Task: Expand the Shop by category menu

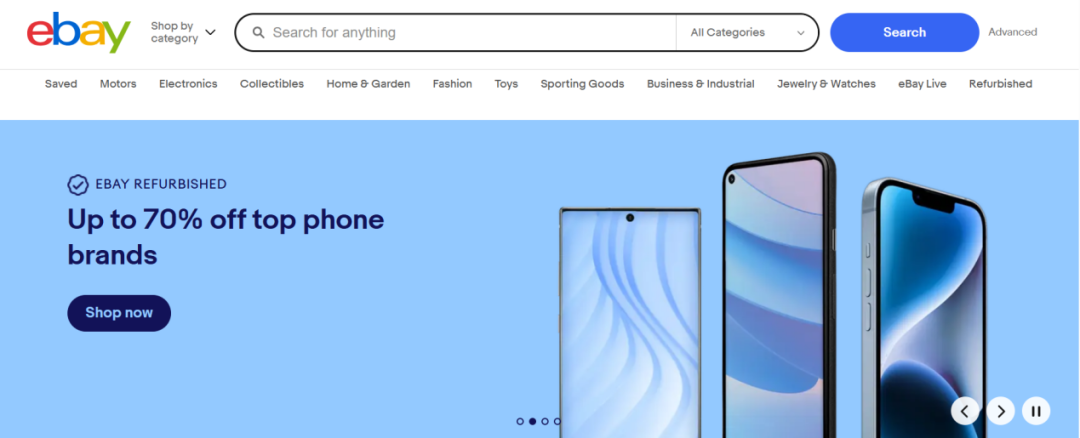Action: 183,32
